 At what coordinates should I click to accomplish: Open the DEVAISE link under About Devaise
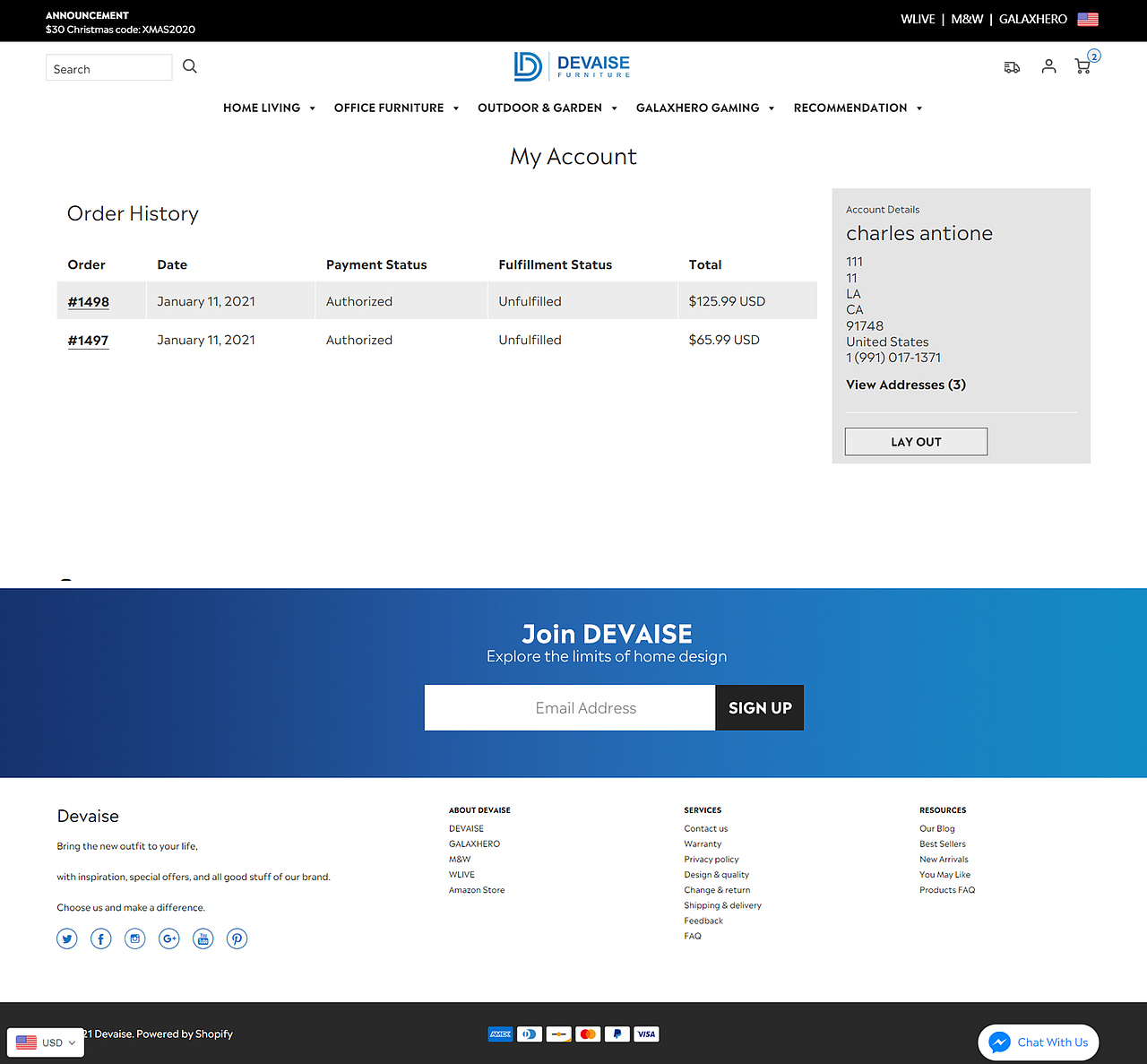coord(466,829)
